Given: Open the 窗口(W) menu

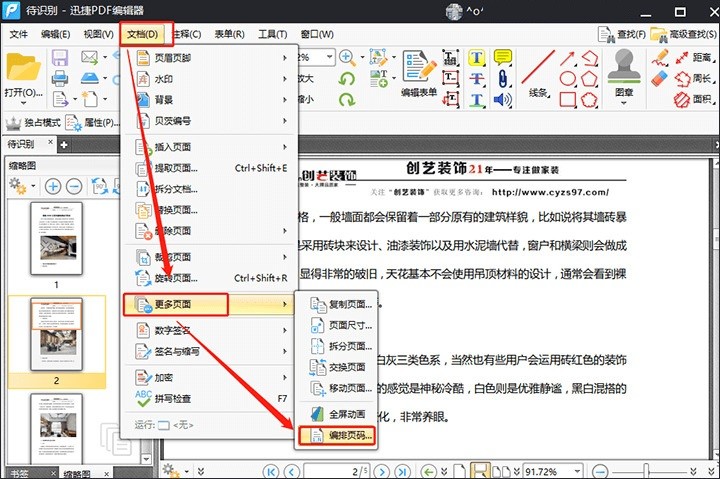Looking at the screenshot, I should 317,34.
